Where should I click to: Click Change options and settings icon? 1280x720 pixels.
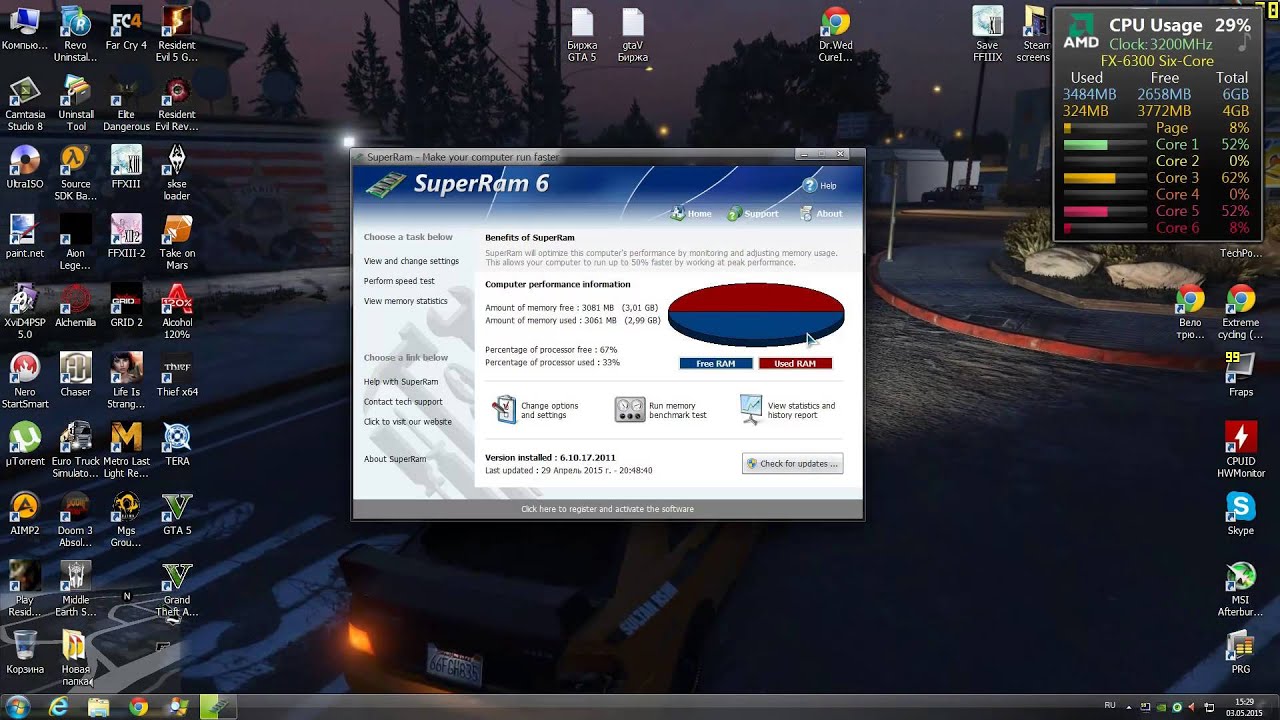(x=505, y=409)
